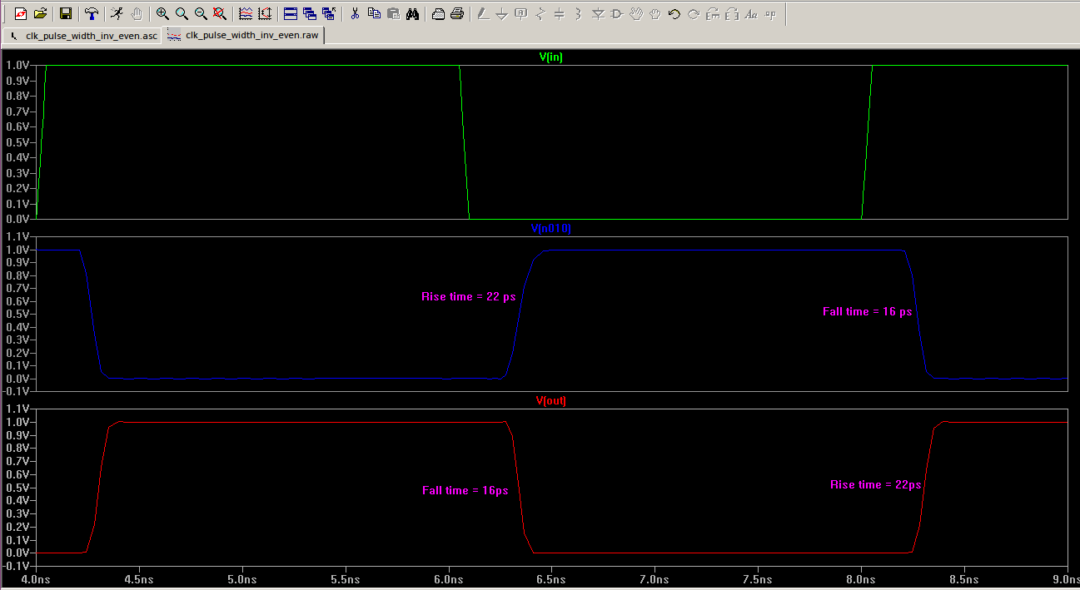
Task: Click the Label Net icon
Action: point(521,14)
